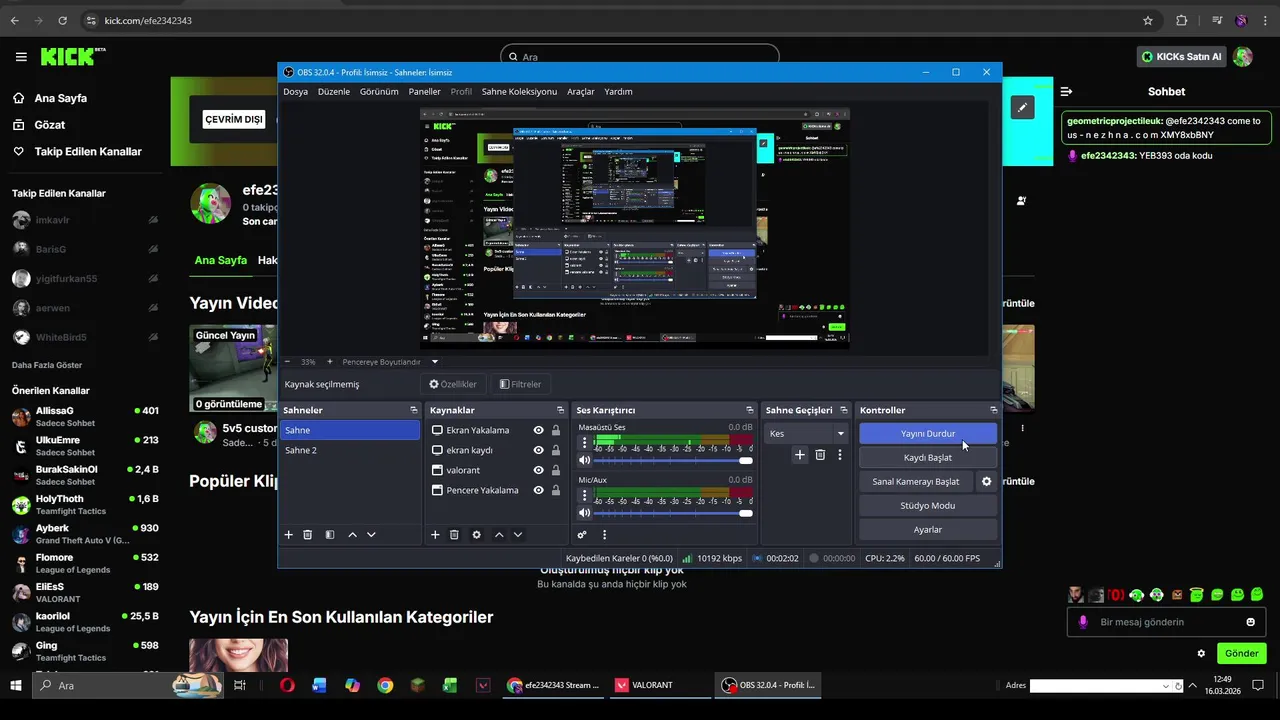Collapse Kick chat panel arrow icon
This screenshot has width=1280, height=720.
click(1067, 91)
